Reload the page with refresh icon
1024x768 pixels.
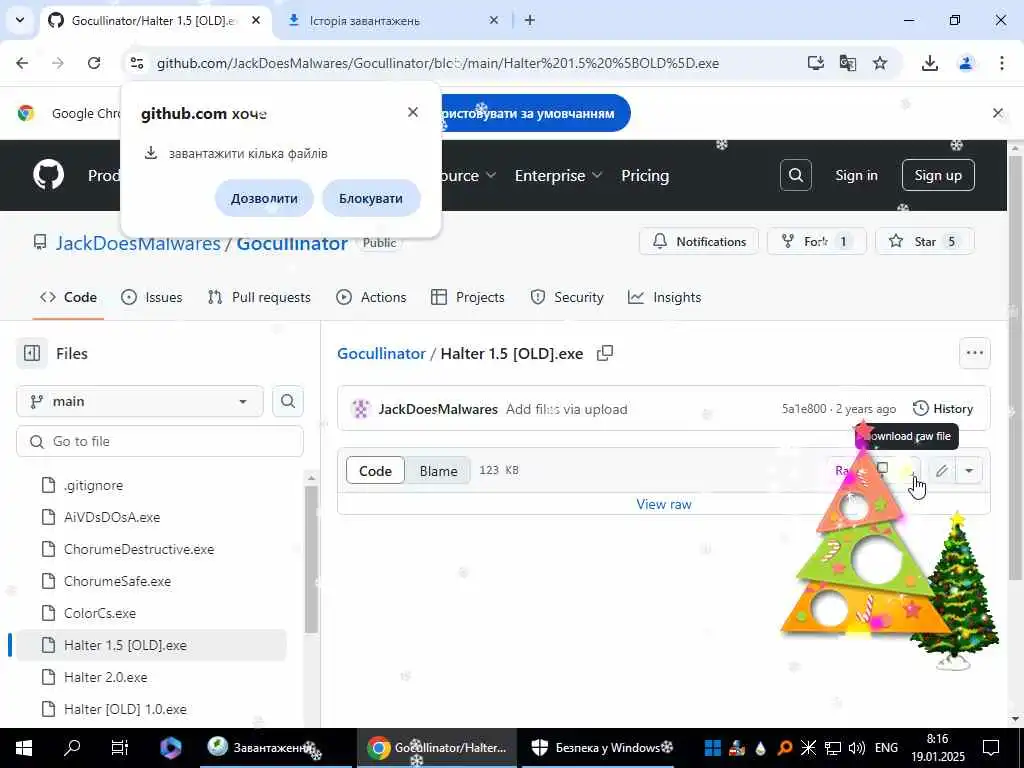click(94, 63)
